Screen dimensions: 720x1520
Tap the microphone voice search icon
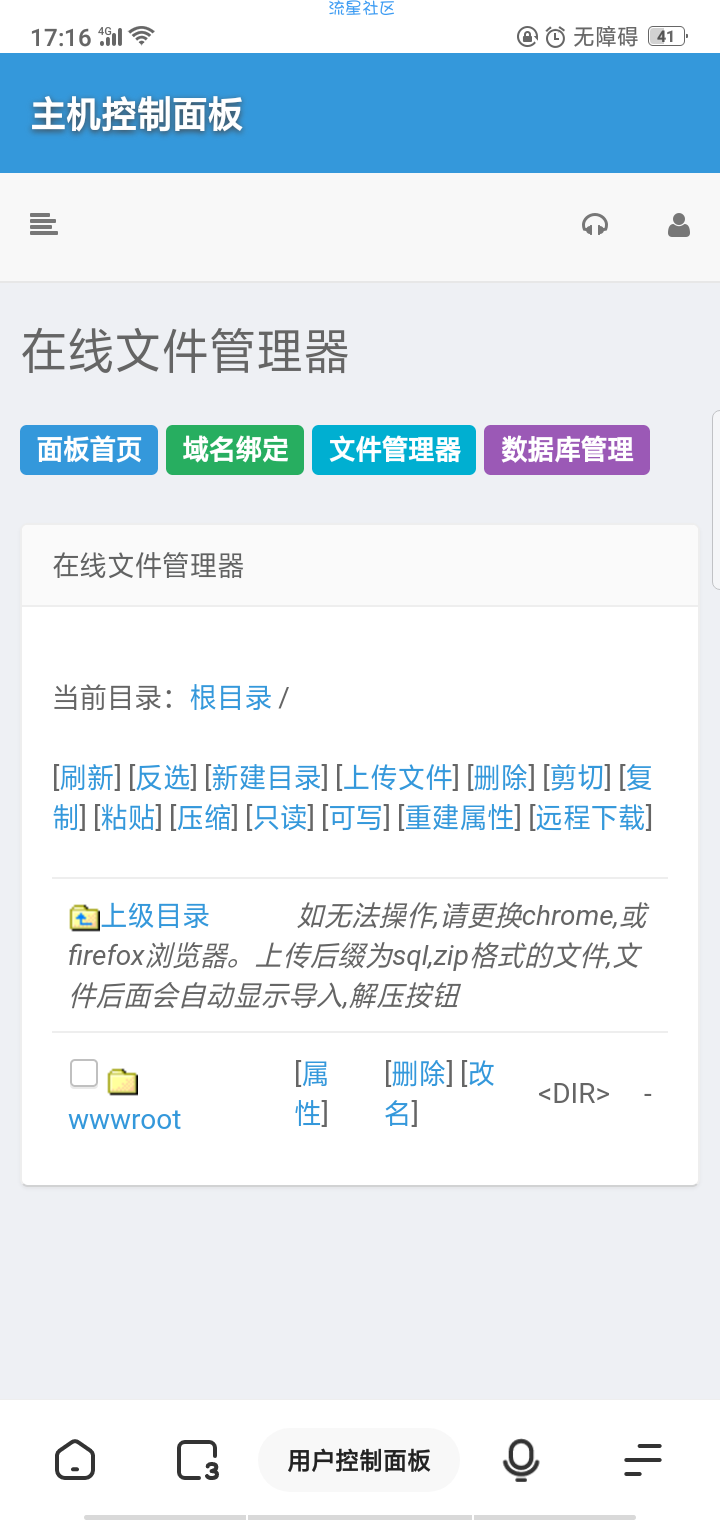click(520, 1460)
